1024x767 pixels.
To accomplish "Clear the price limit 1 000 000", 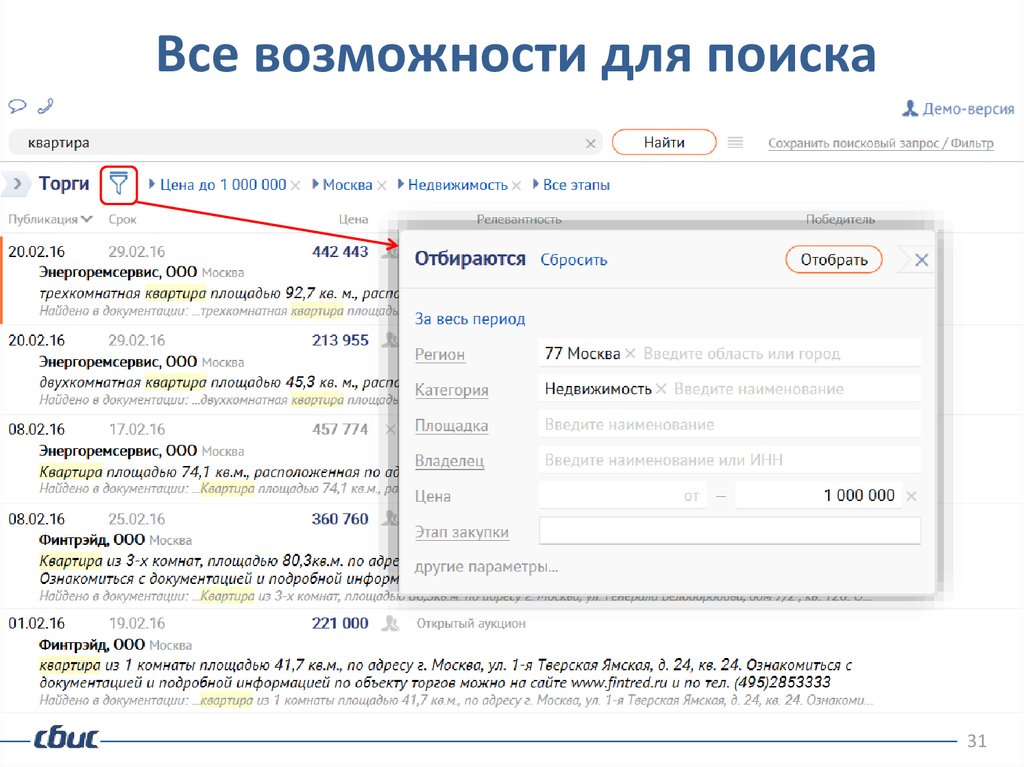I will click(911, 496).
